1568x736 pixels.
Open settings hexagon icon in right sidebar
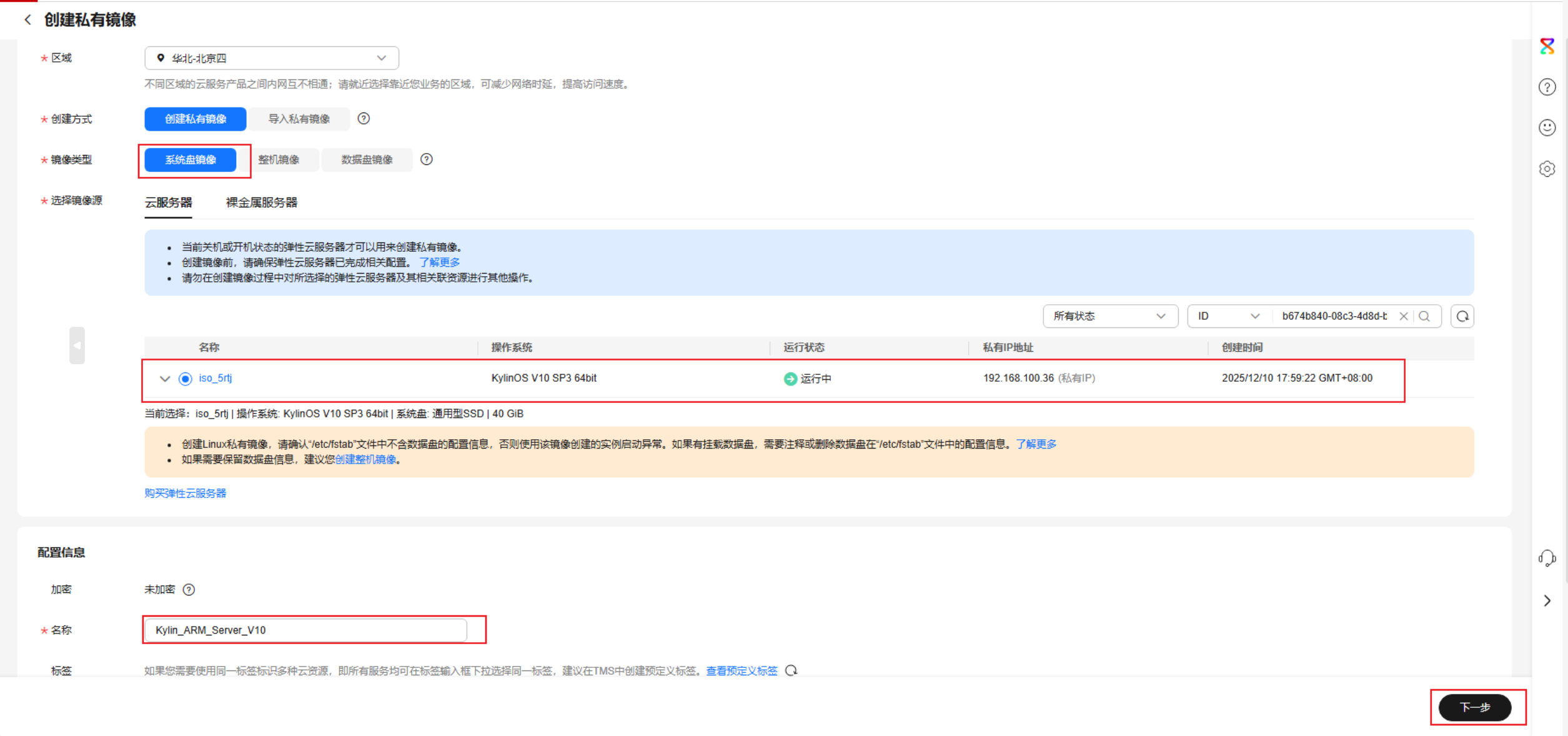point(1547,169)
